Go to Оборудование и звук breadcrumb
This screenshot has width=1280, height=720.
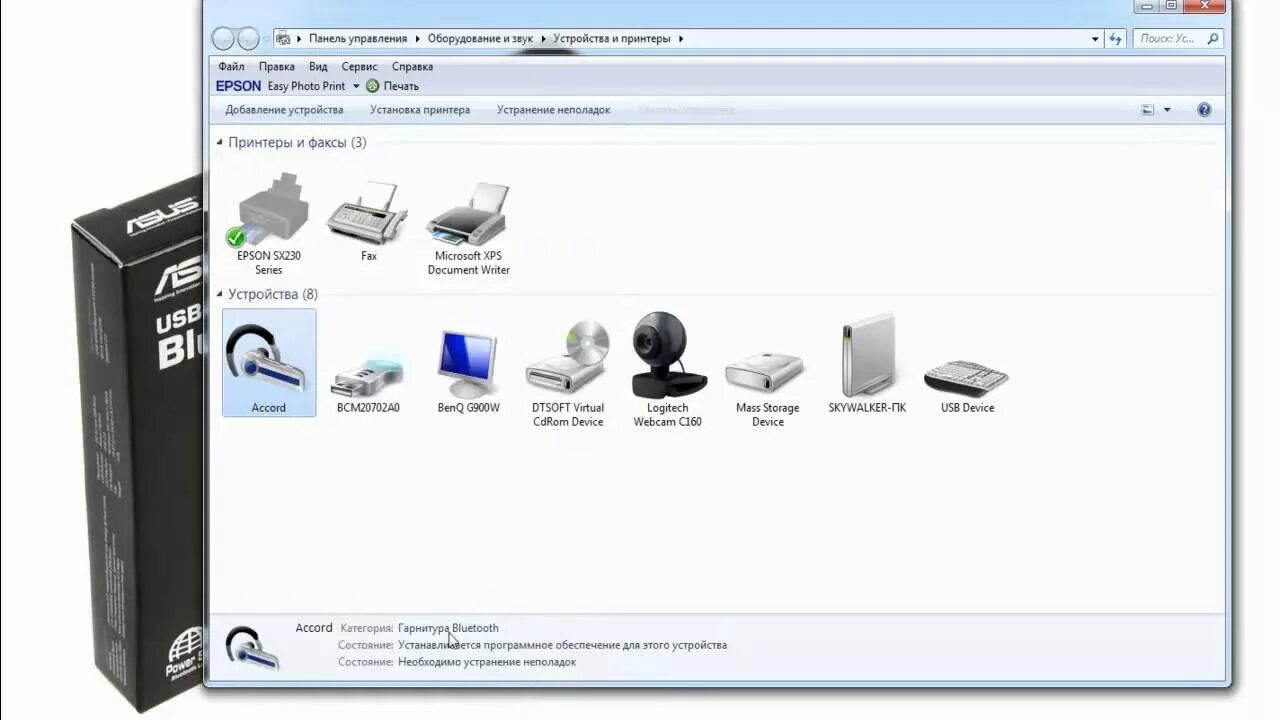point(480,39)
